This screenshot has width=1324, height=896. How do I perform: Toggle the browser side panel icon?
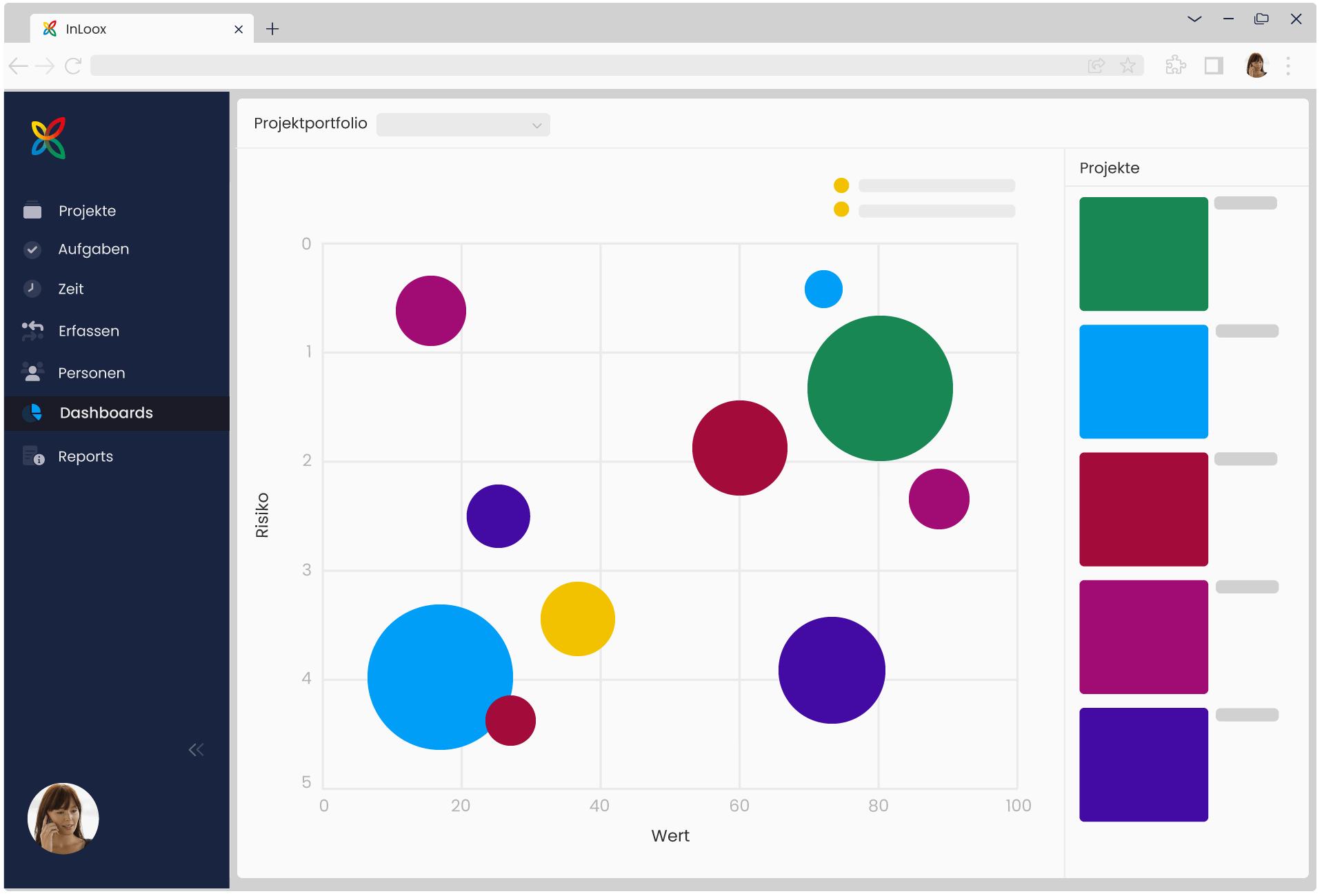(1214, 65)
